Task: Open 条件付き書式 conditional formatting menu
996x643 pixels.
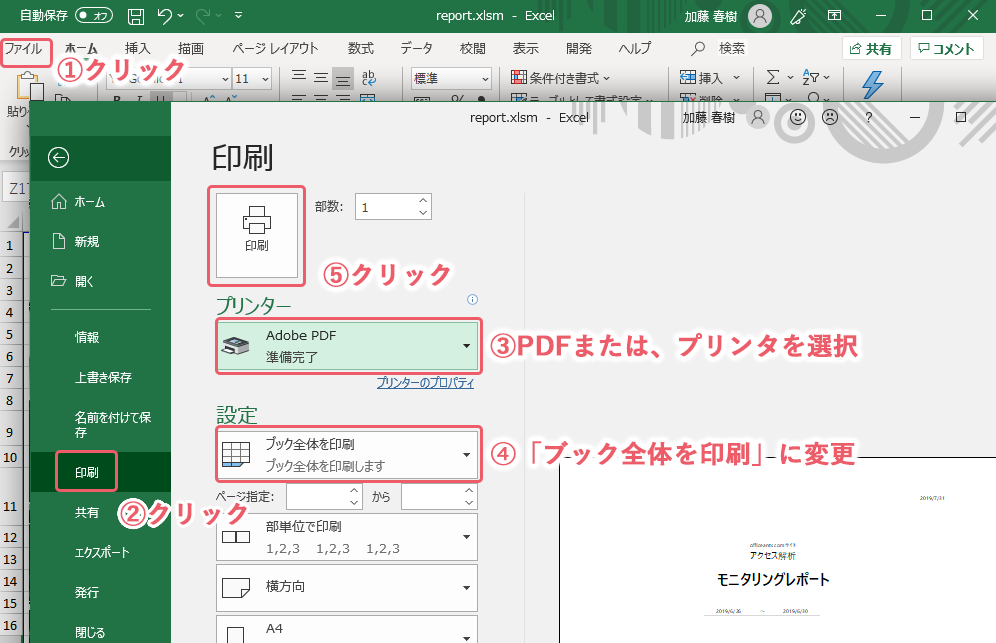Action: coord(560,78)
